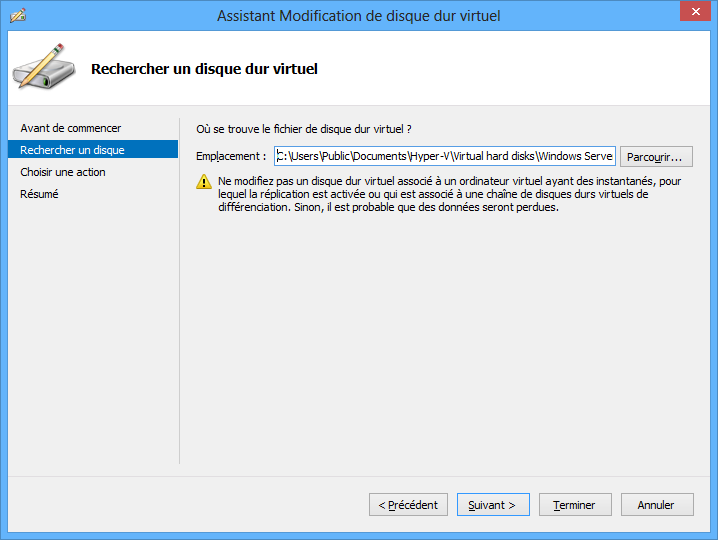
Task: Cancel the wizard with Annuler
Action: (657, 505)
